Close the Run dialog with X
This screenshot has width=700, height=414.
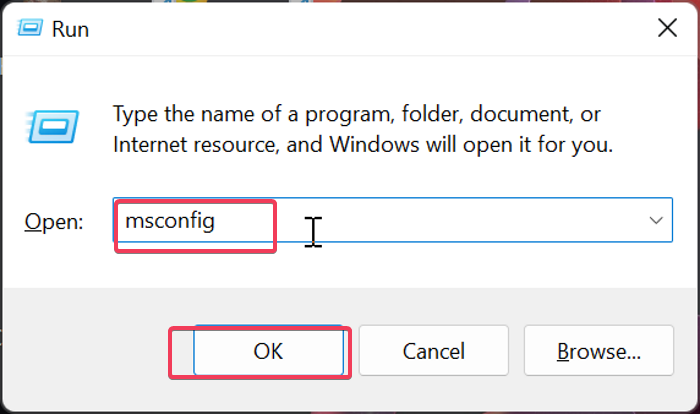click(x=667, y=28)
